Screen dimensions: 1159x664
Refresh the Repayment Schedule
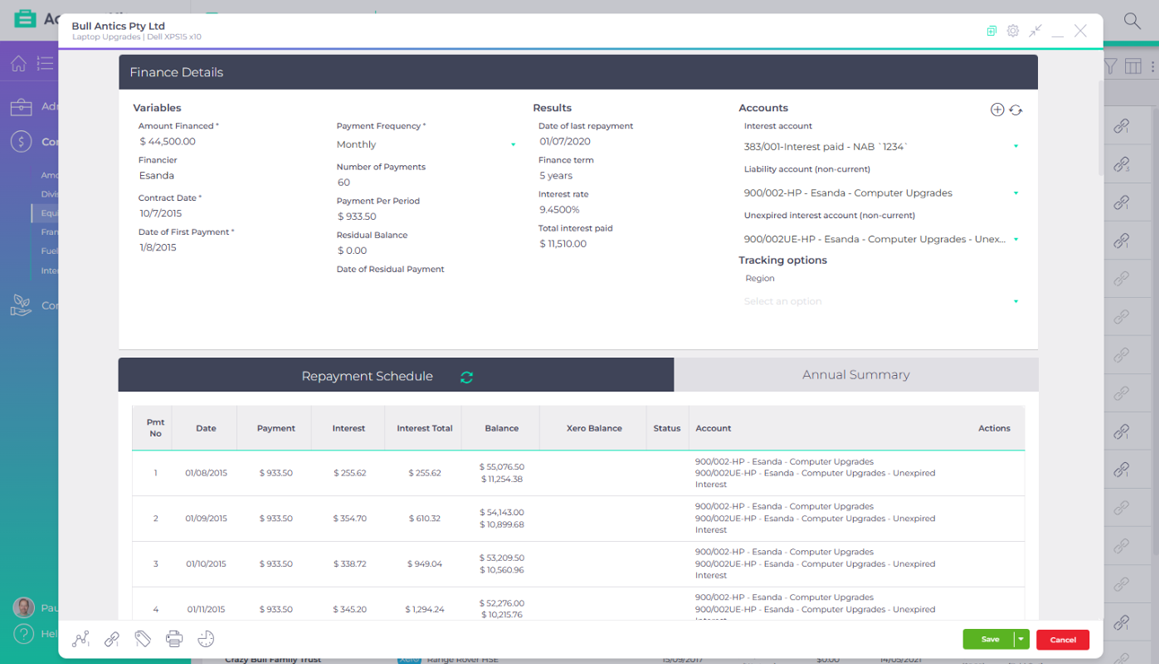point(466,377)
